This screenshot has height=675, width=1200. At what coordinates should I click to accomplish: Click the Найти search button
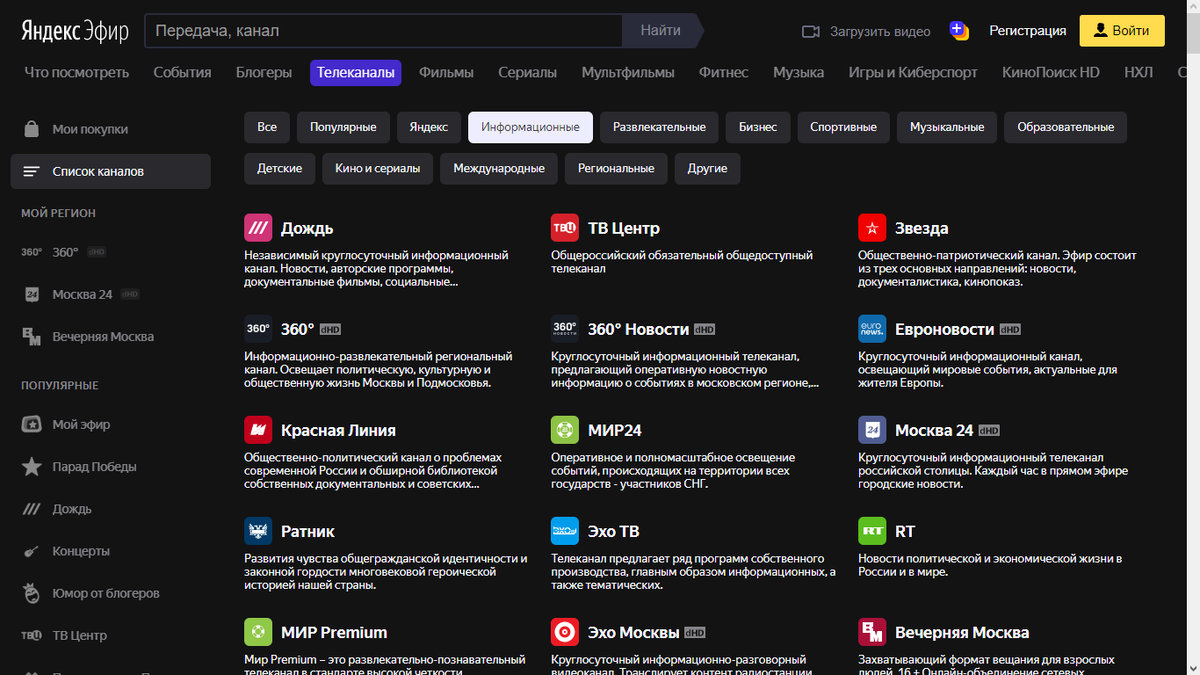point(661,31)
